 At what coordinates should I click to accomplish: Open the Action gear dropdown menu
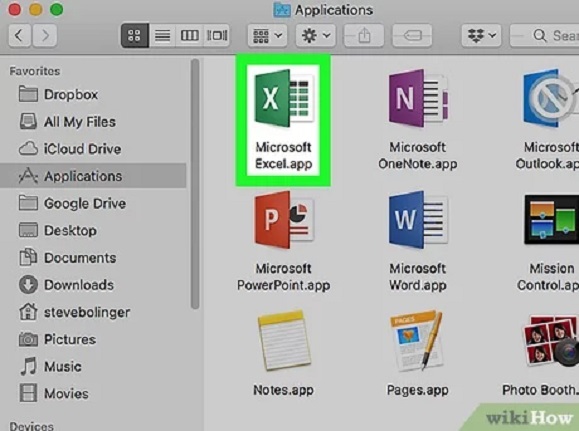315,35
